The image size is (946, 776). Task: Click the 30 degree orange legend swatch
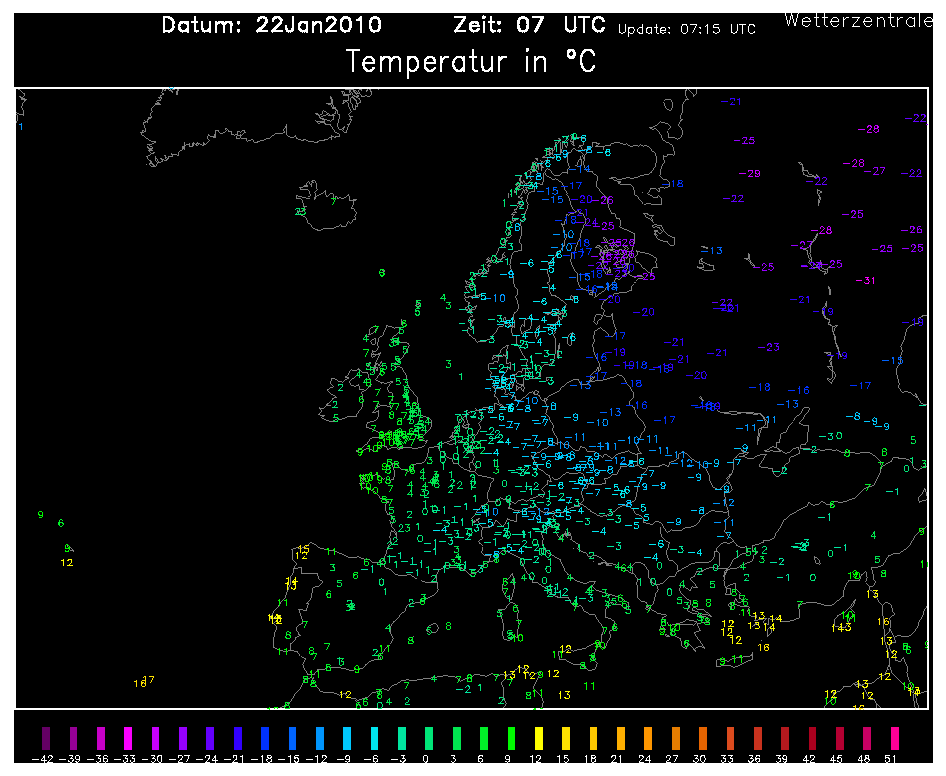click(x=704, y=739)
